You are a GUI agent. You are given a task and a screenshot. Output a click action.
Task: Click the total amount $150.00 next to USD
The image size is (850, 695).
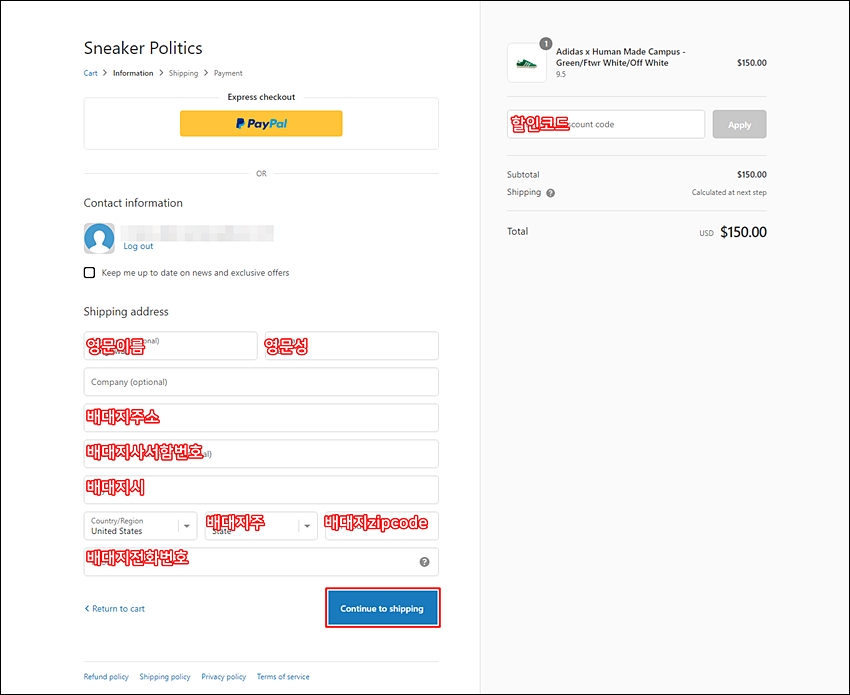pyautogui.click(x=743, y=232)
